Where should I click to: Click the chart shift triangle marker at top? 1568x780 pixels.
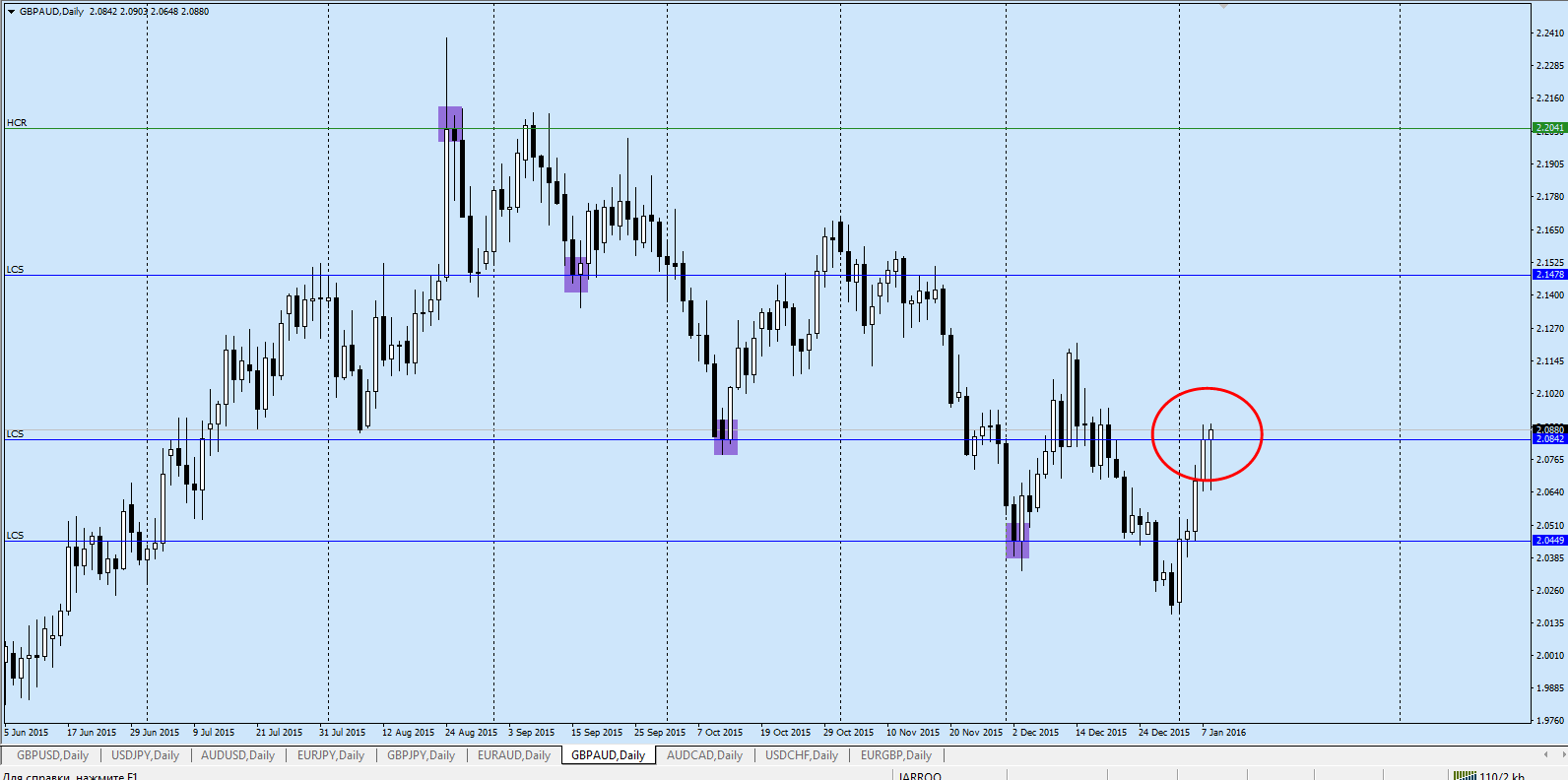(1223, 6)
